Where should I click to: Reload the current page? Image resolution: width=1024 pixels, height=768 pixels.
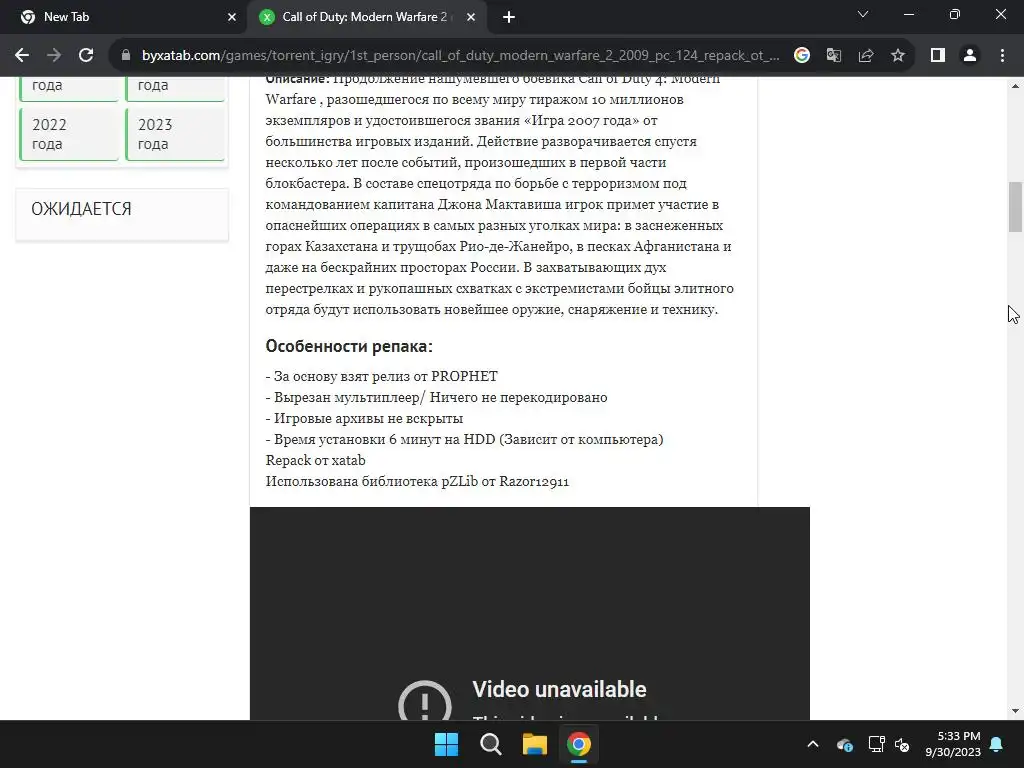(86, 56)
